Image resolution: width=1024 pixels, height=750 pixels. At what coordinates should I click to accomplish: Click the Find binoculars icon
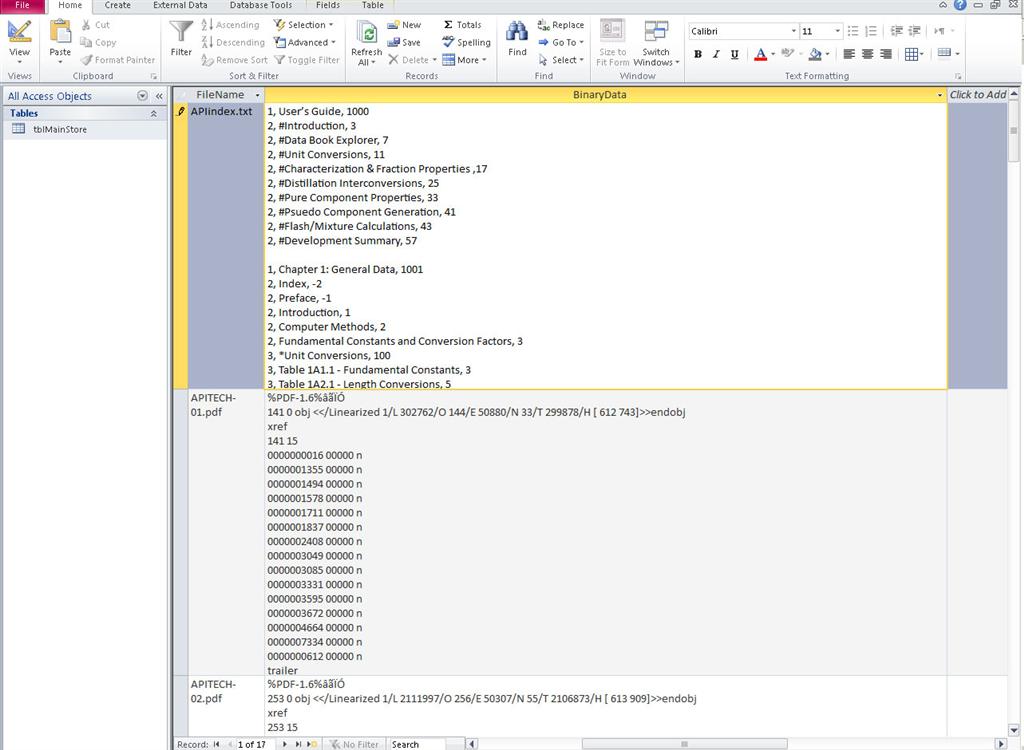coord(517,31)
